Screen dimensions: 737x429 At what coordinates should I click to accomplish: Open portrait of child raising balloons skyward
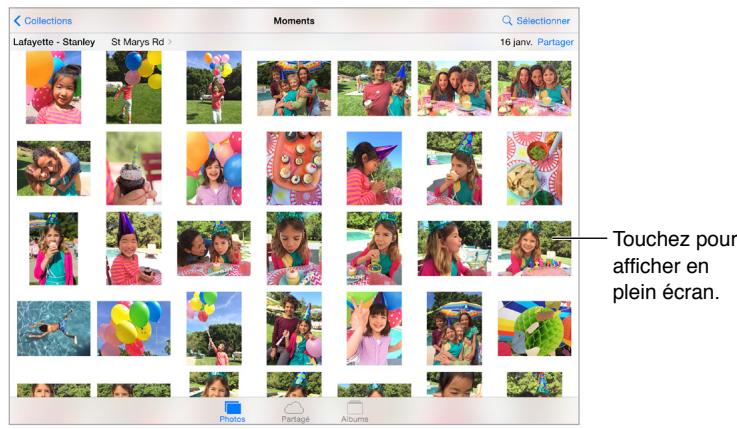tap(214, 328)
